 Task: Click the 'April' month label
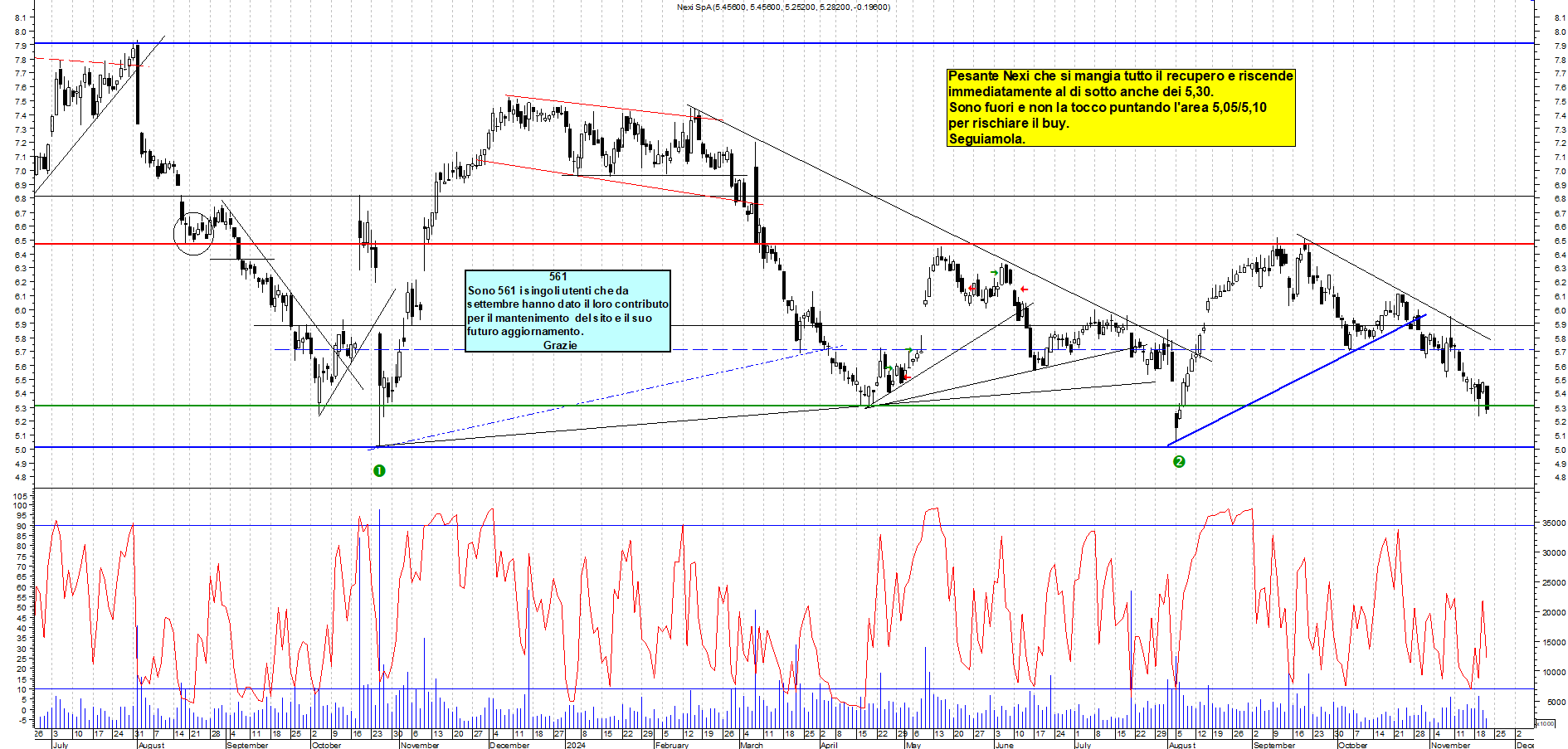(x=828, y=745)
